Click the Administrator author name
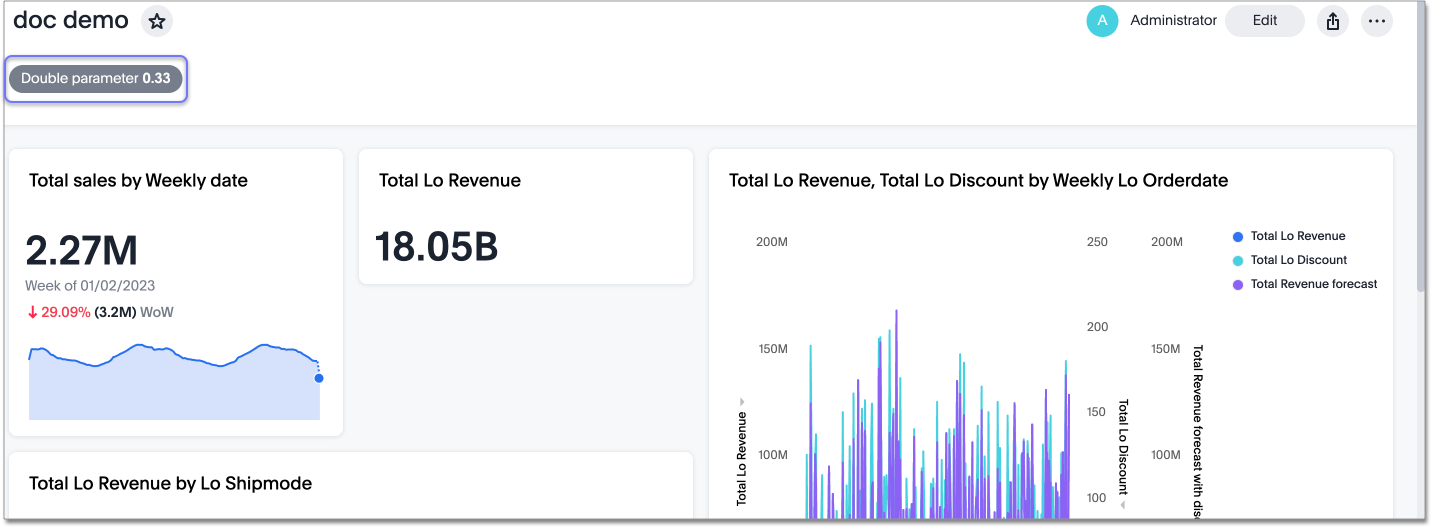The width and height of the screenshot is (1432, 528). coord(1173,21)
